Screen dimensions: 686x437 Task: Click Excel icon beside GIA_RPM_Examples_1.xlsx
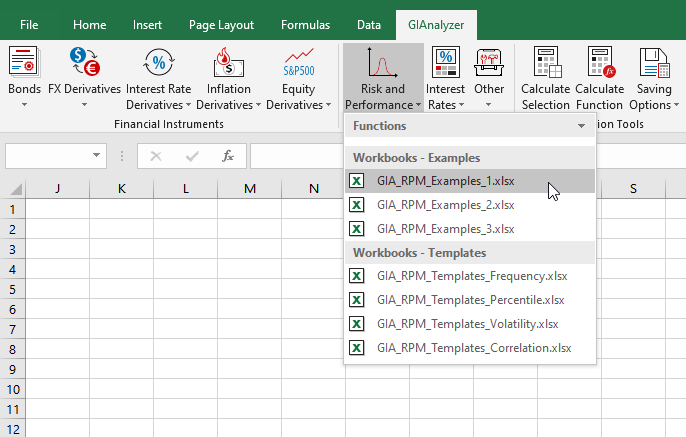click(x=357, y=181)
